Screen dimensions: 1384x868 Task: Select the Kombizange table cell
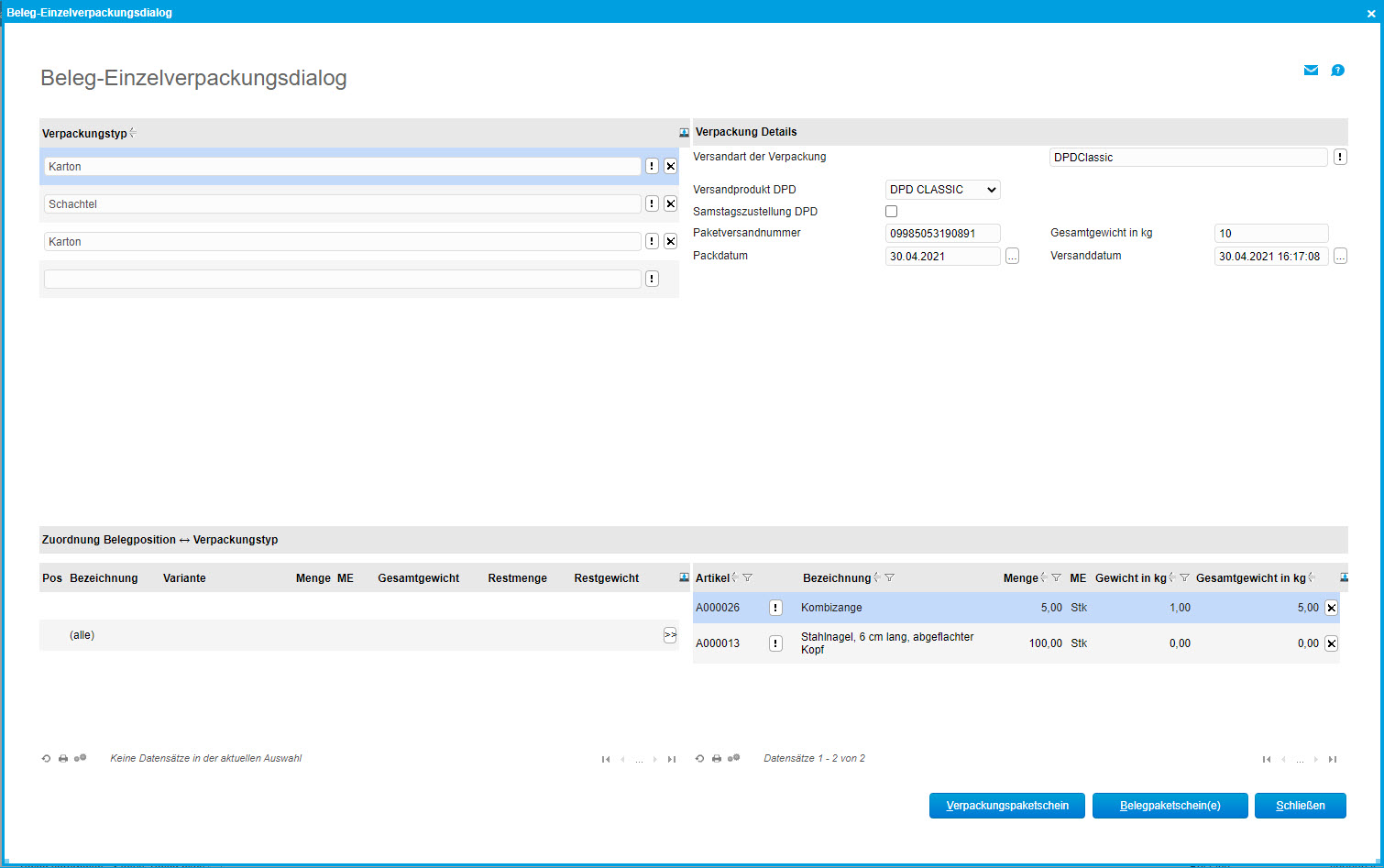click(x=831, y=608)
